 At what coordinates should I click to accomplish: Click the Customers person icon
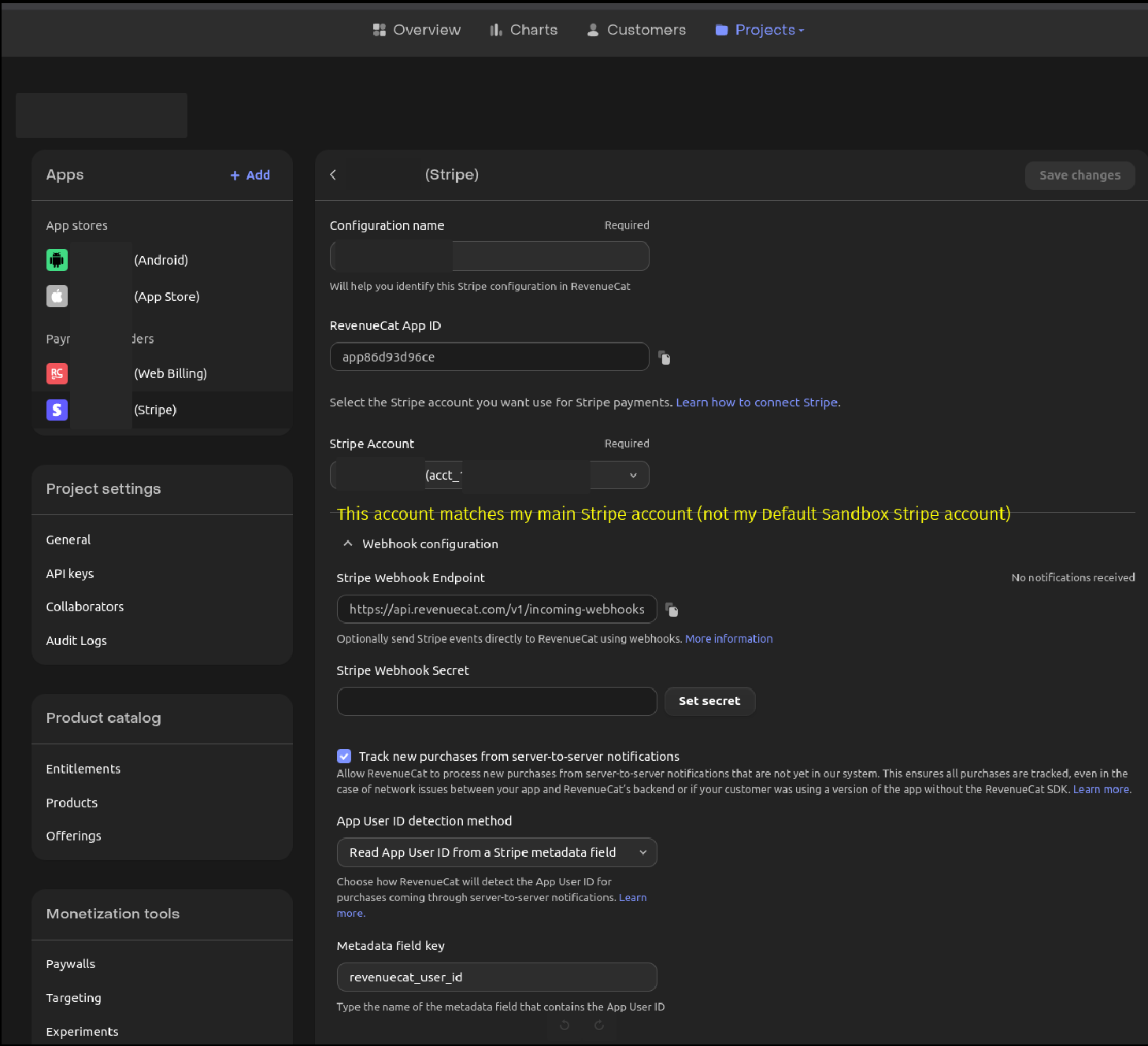593,30
